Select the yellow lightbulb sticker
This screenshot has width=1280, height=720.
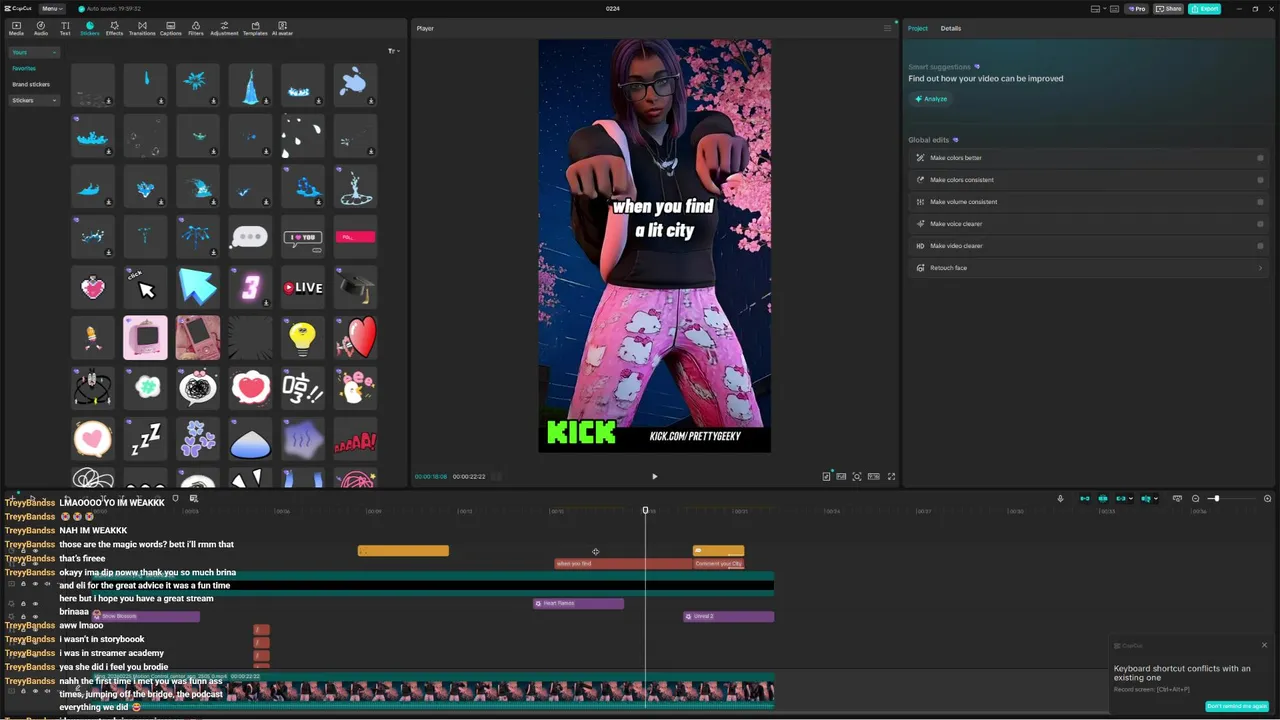(x=302, y=338)
